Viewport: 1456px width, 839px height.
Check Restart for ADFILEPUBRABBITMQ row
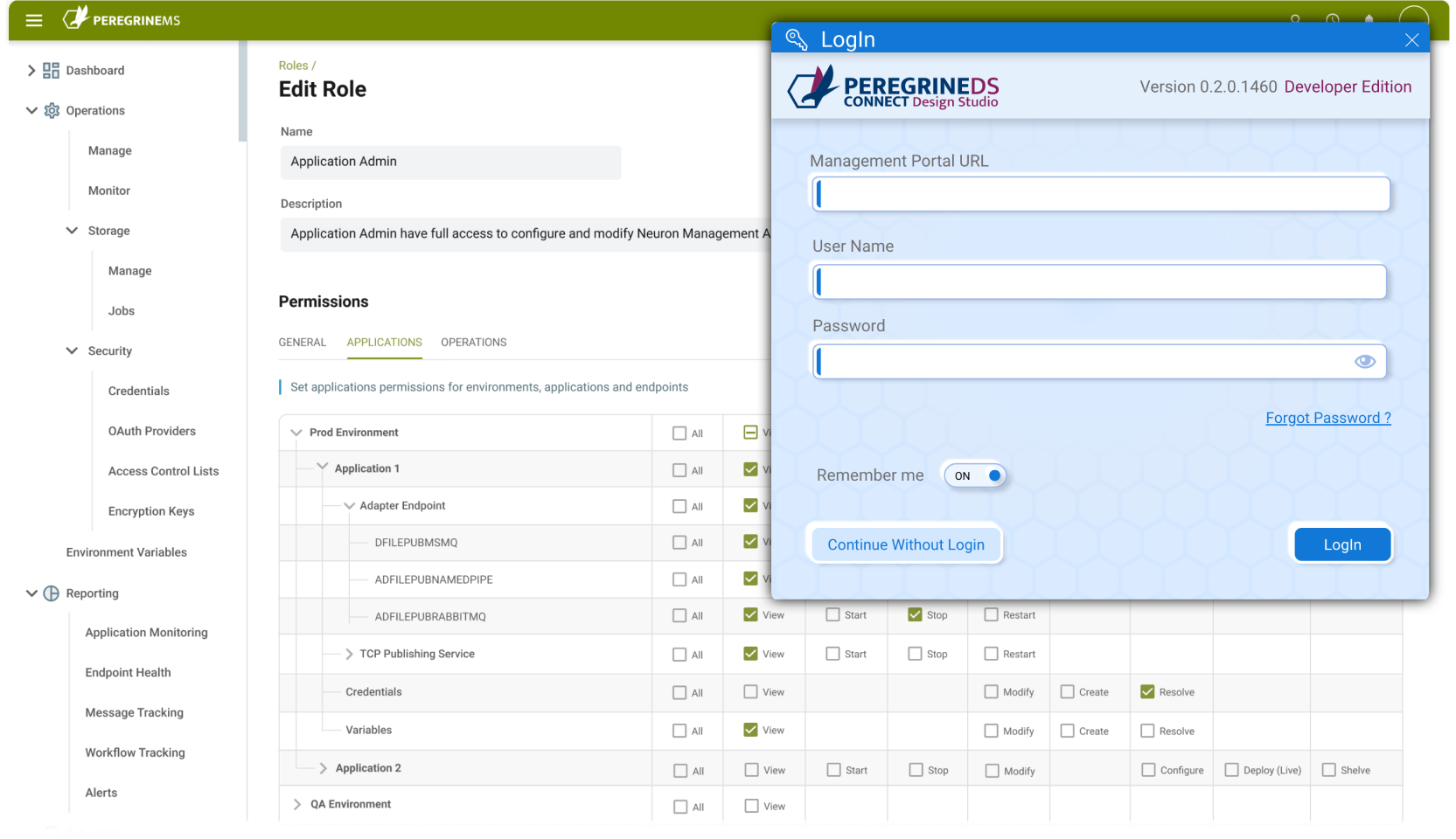click(x=991, y=615)
